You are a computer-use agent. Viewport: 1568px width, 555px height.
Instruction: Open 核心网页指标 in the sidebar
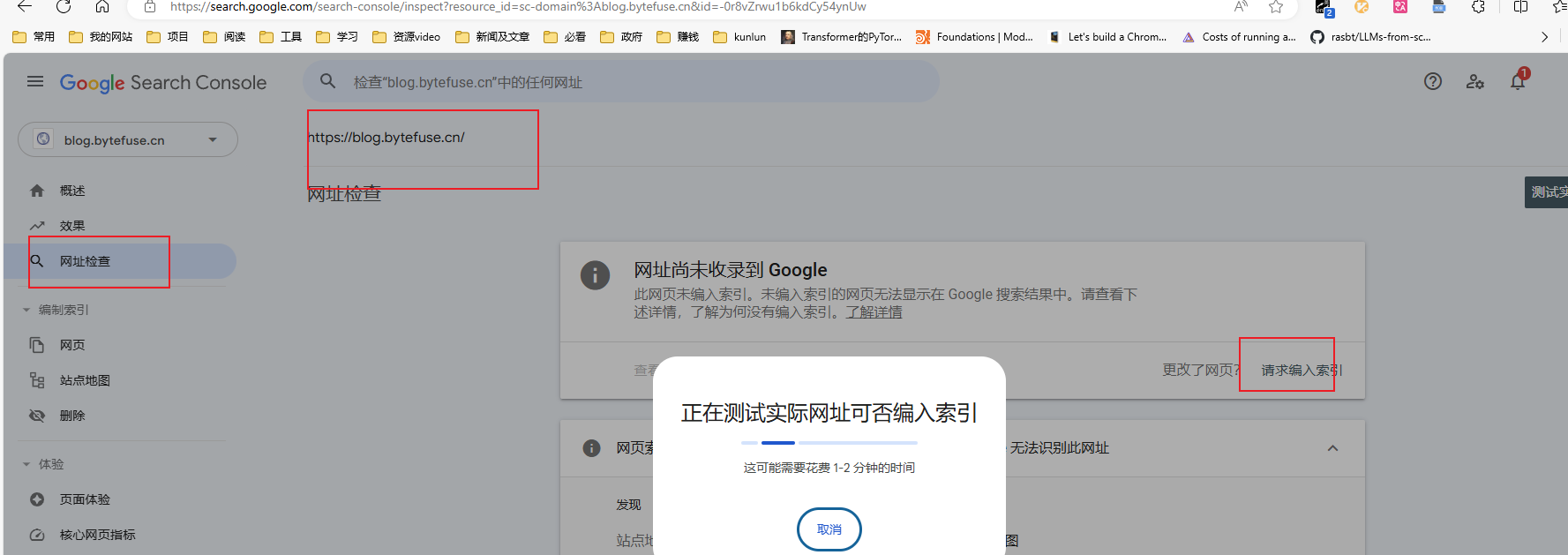point(97,535)
